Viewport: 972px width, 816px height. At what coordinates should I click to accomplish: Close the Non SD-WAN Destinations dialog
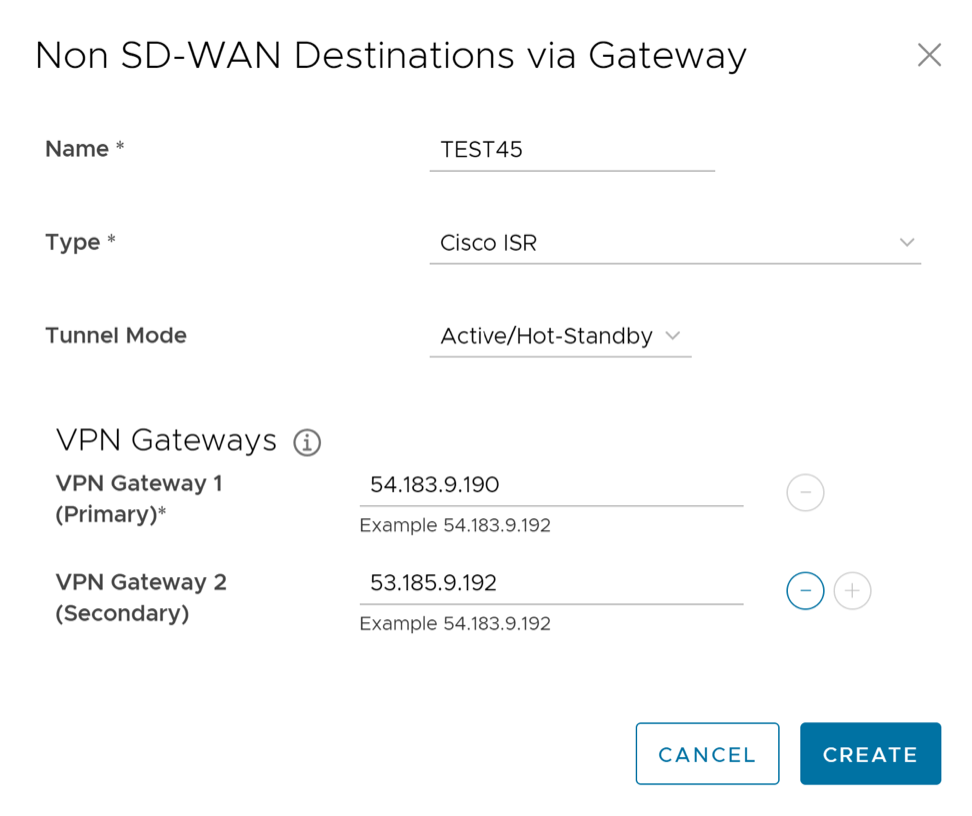click(929, 55)
